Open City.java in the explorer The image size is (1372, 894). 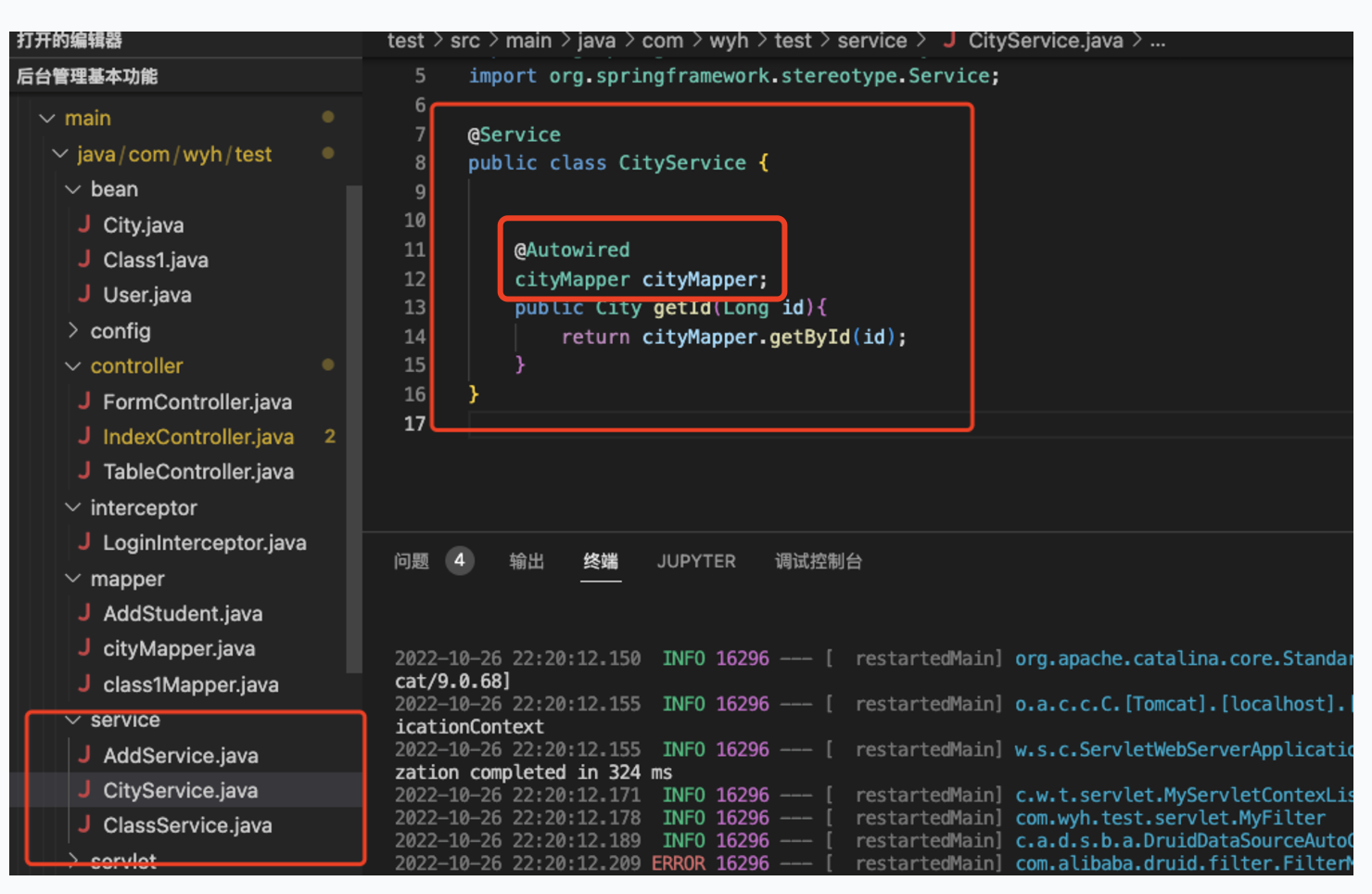144,225
